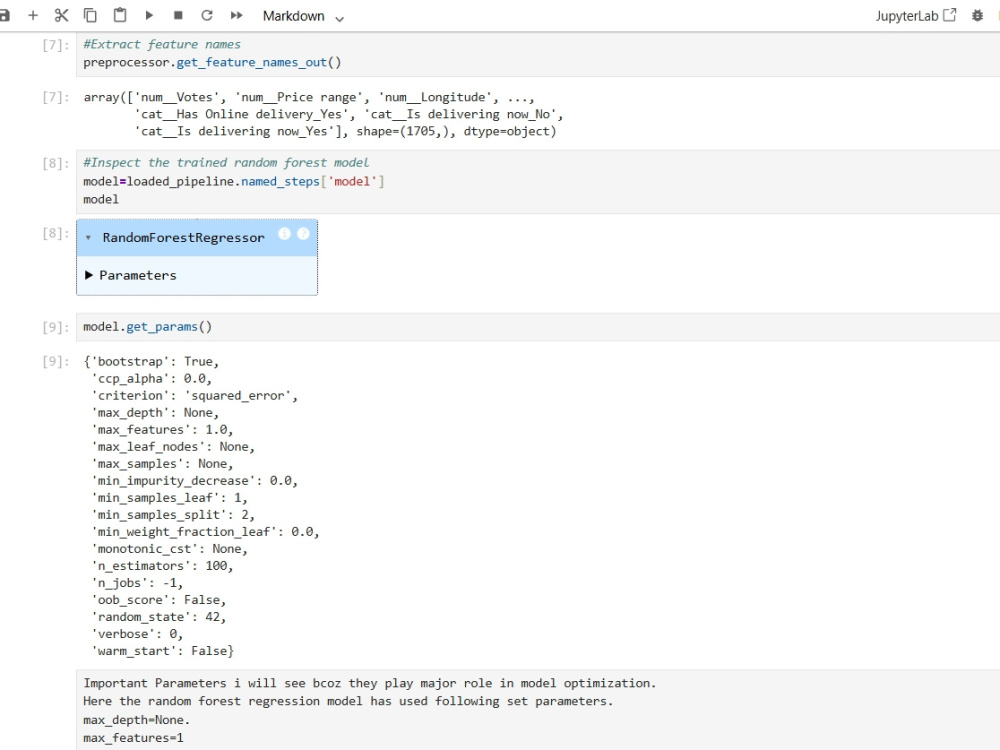Restart the kernel with the circular arrow icon
Screen dimensions: 1000x750
tap(207, 15)
